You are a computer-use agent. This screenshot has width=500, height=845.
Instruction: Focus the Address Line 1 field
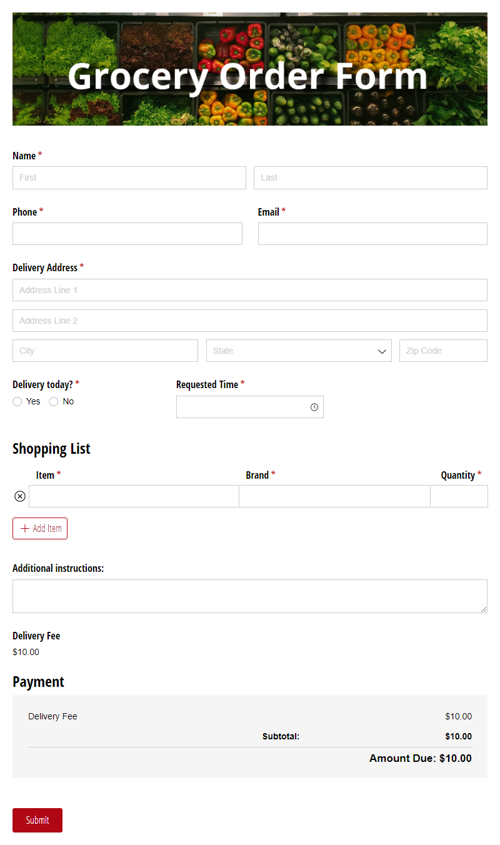250,290
